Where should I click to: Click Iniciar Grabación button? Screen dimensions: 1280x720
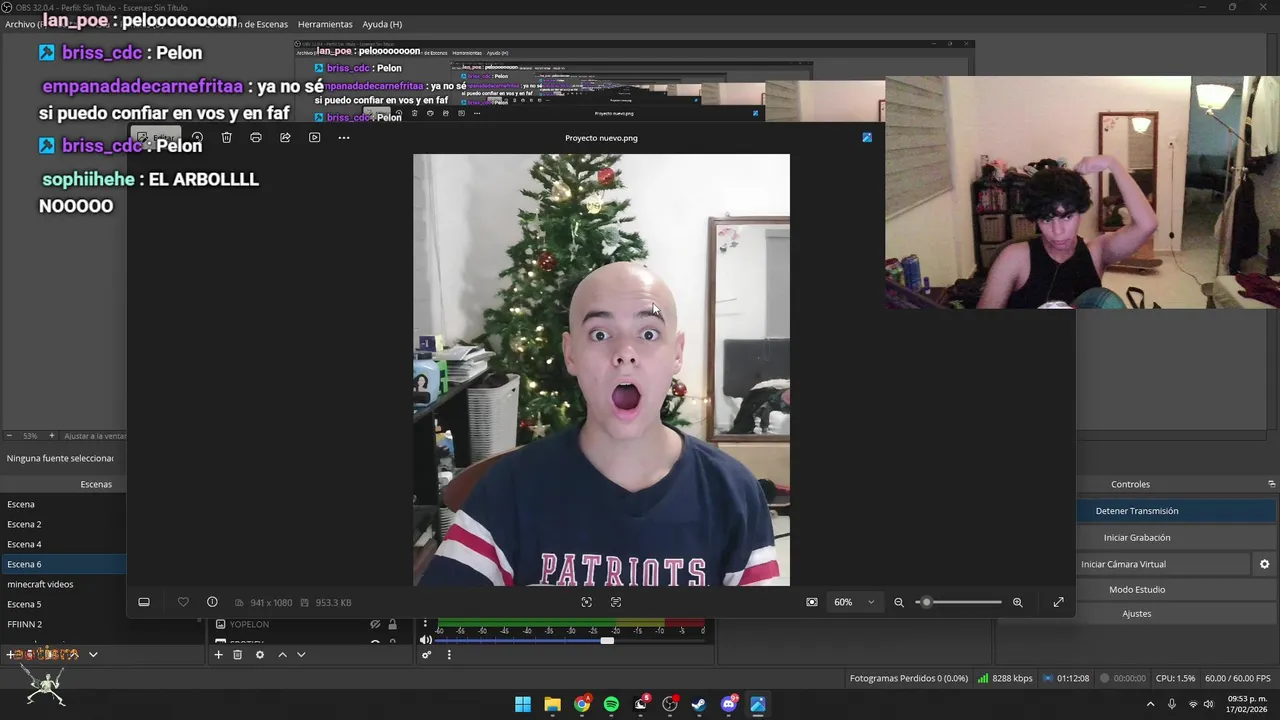[x=1137, y=538]
